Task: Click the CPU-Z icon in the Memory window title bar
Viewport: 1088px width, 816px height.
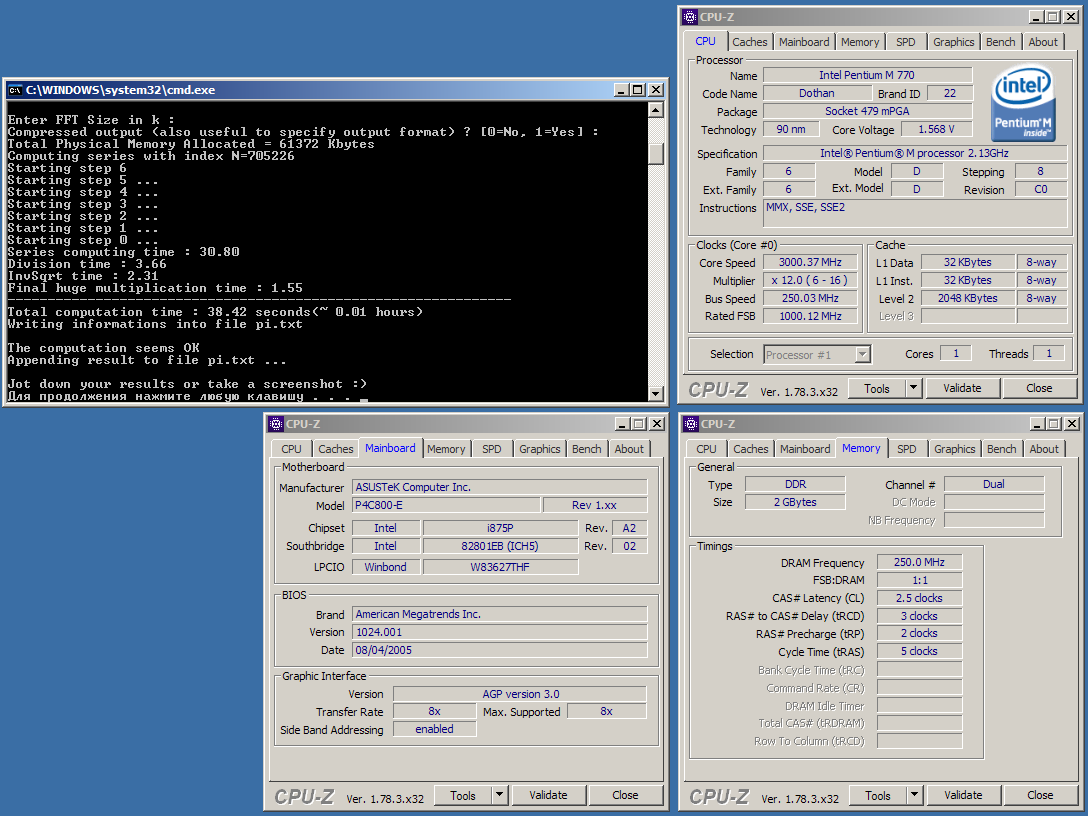Action: [x=691, y=424]
